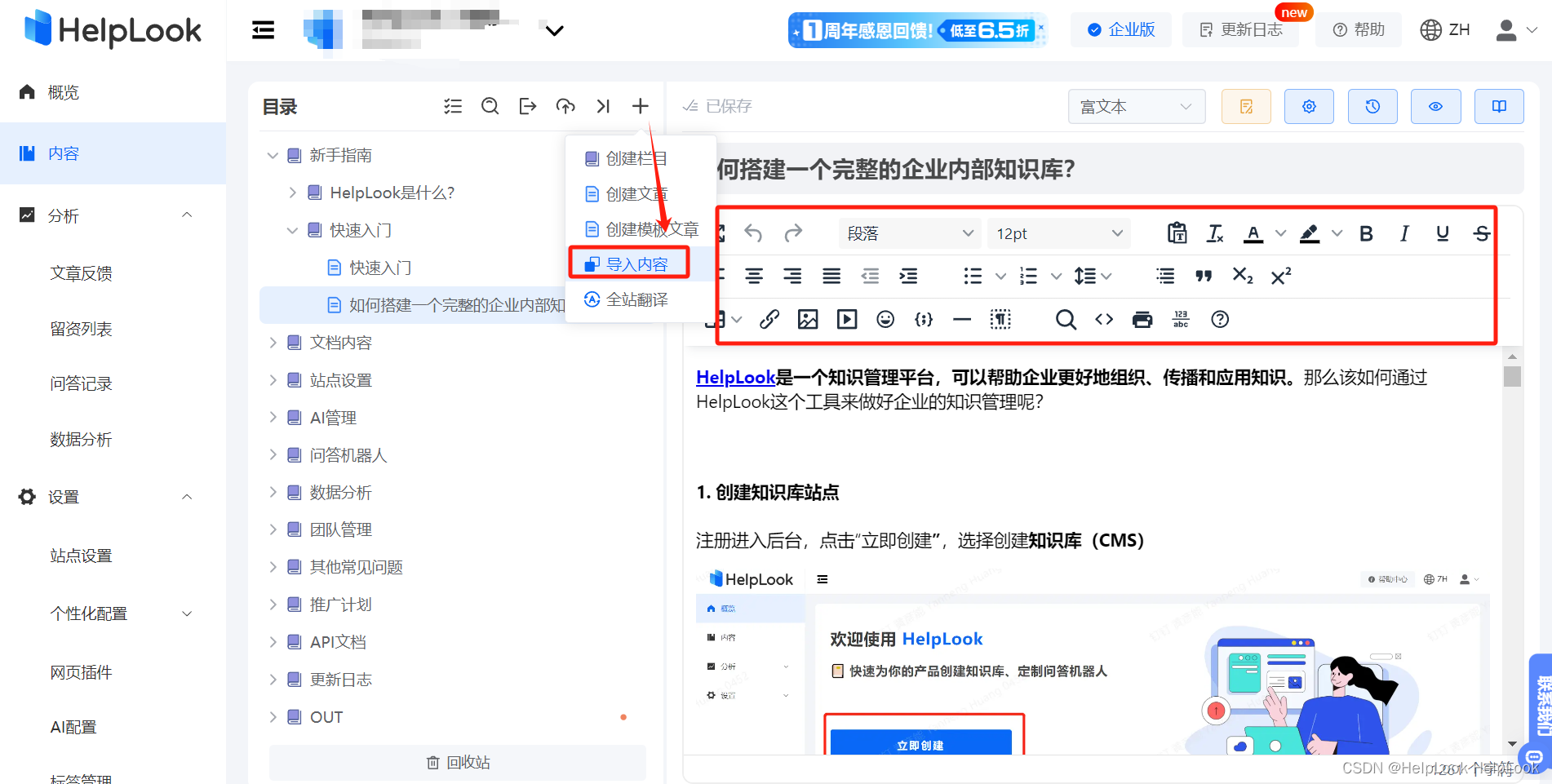Insert a blockquote
The image size is (1552, 784).
coord(1204,276)
